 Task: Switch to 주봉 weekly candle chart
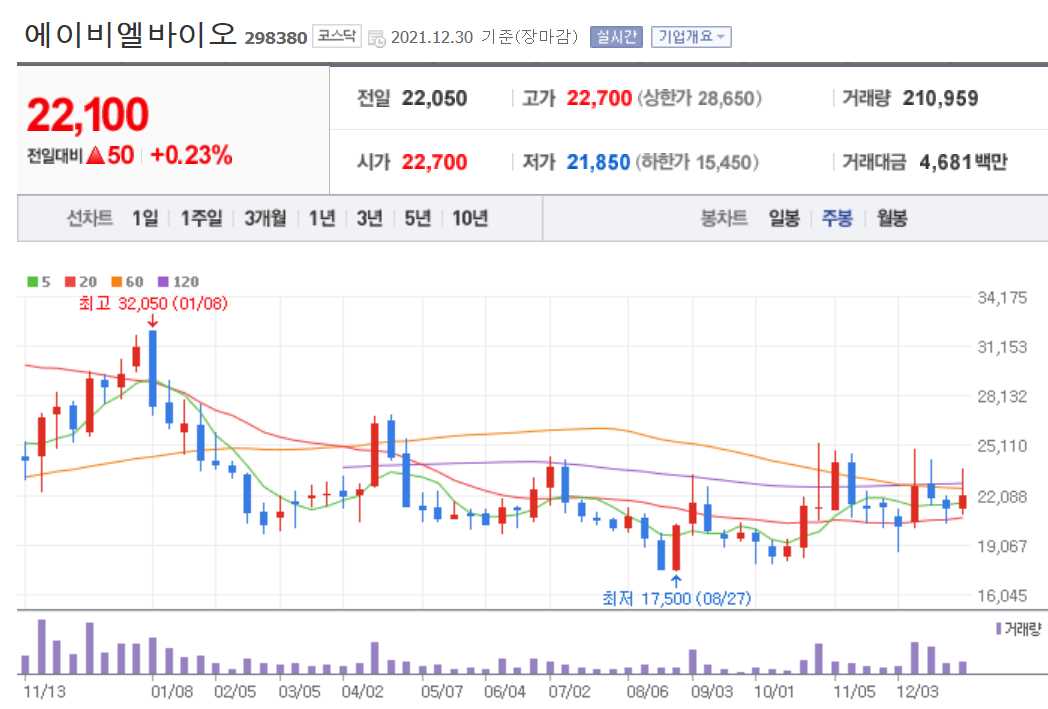click(x=837, y=218)
